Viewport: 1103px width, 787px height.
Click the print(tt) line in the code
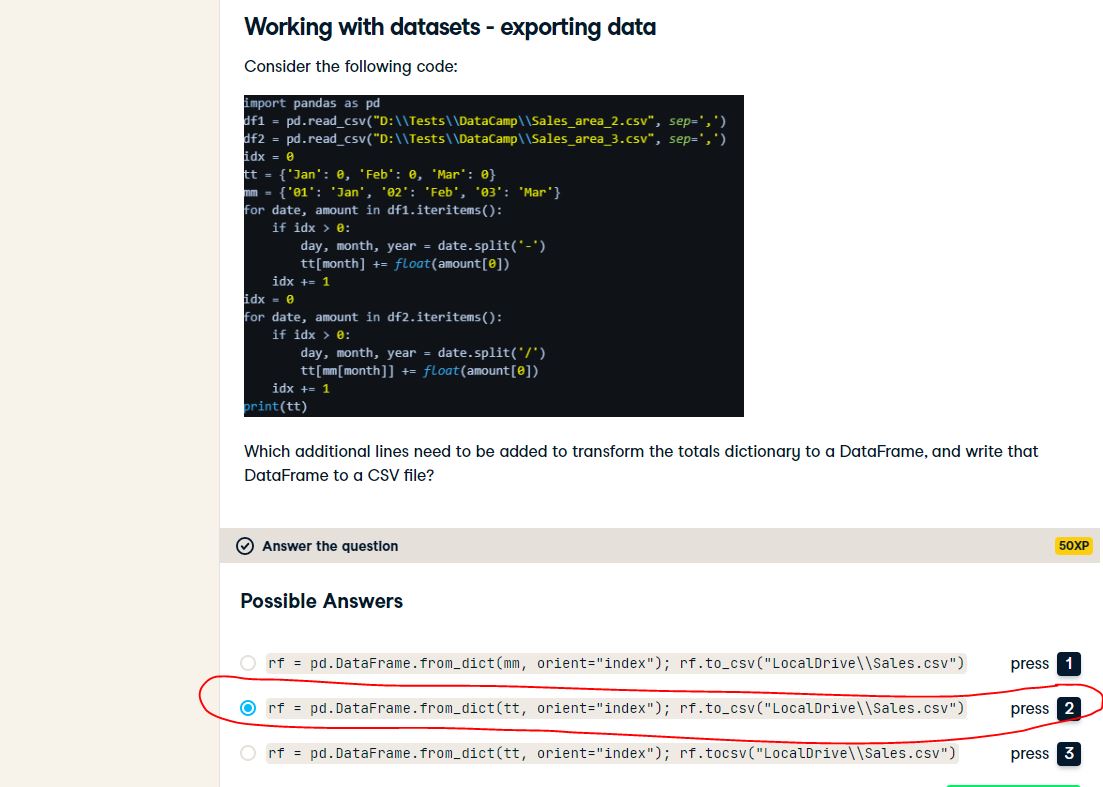(276, 406)
